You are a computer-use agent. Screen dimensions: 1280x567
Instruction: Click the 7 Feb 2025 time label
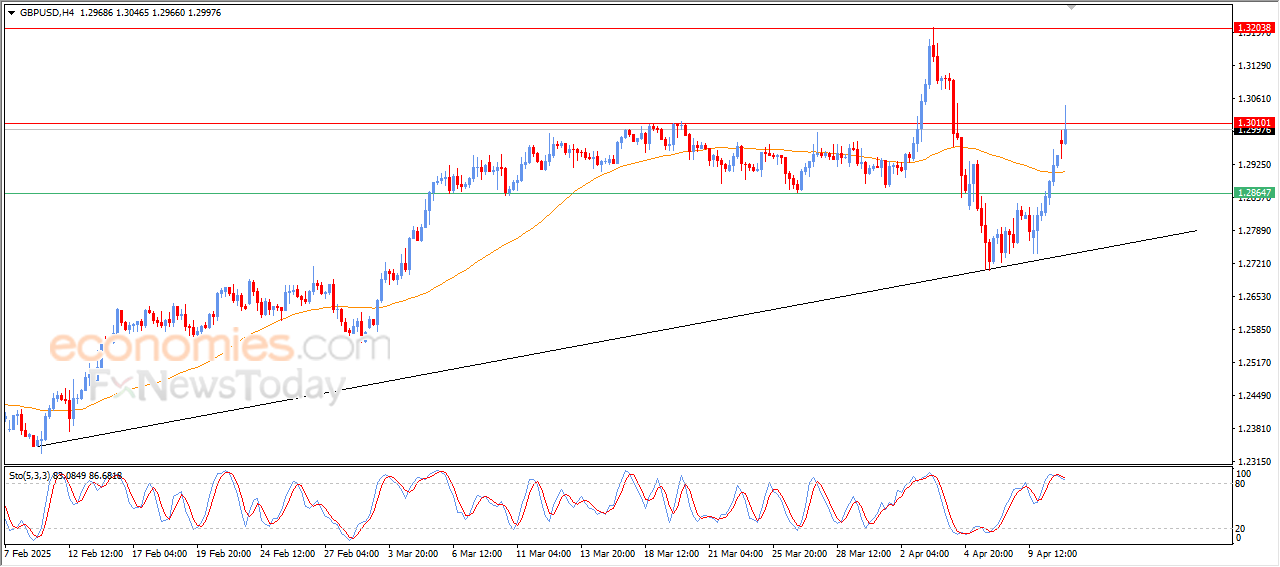(x=28, y=553)
